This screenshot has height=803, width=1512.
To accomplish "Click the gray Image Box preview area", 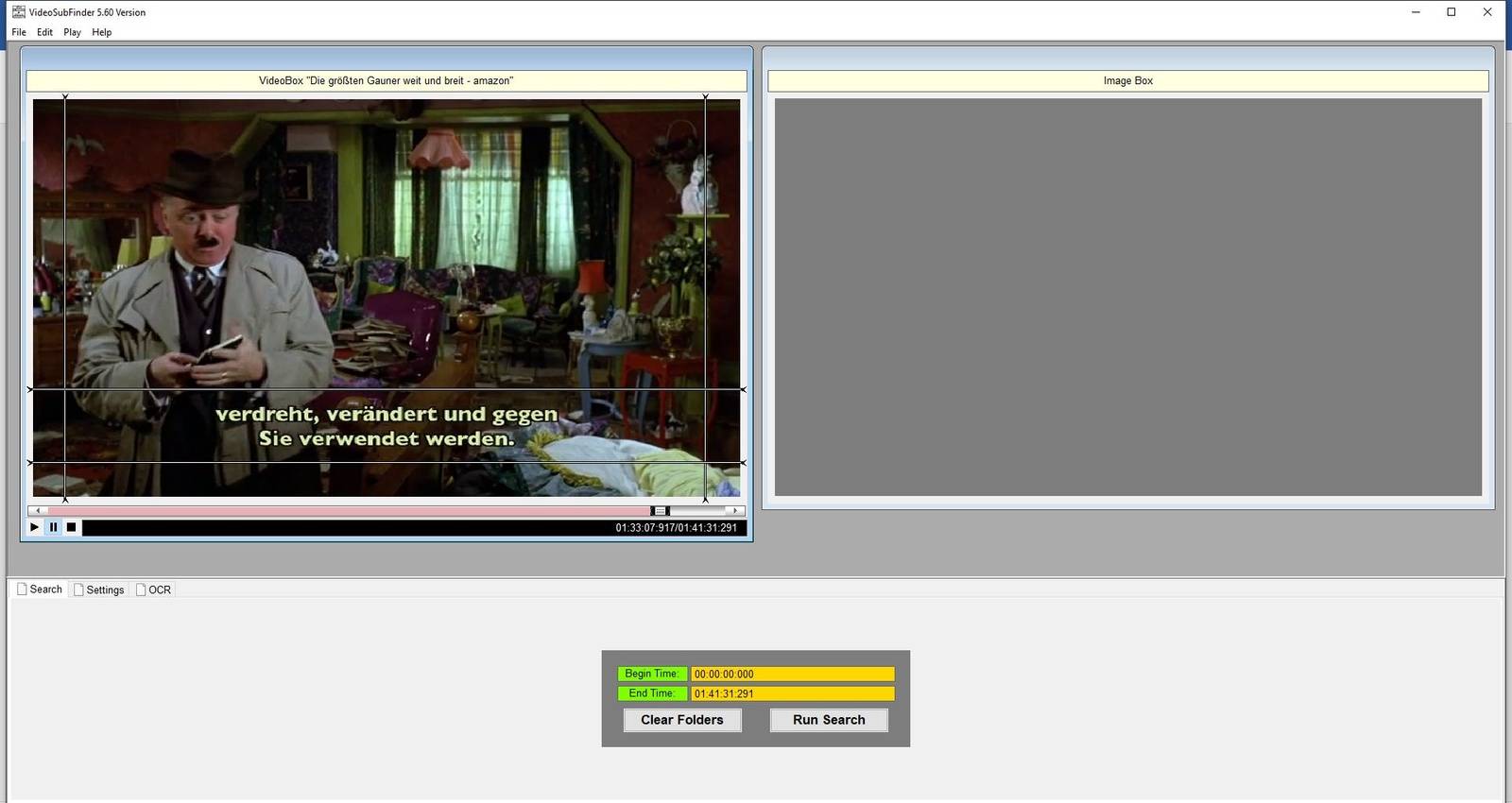I will (x=1128, y=298).
